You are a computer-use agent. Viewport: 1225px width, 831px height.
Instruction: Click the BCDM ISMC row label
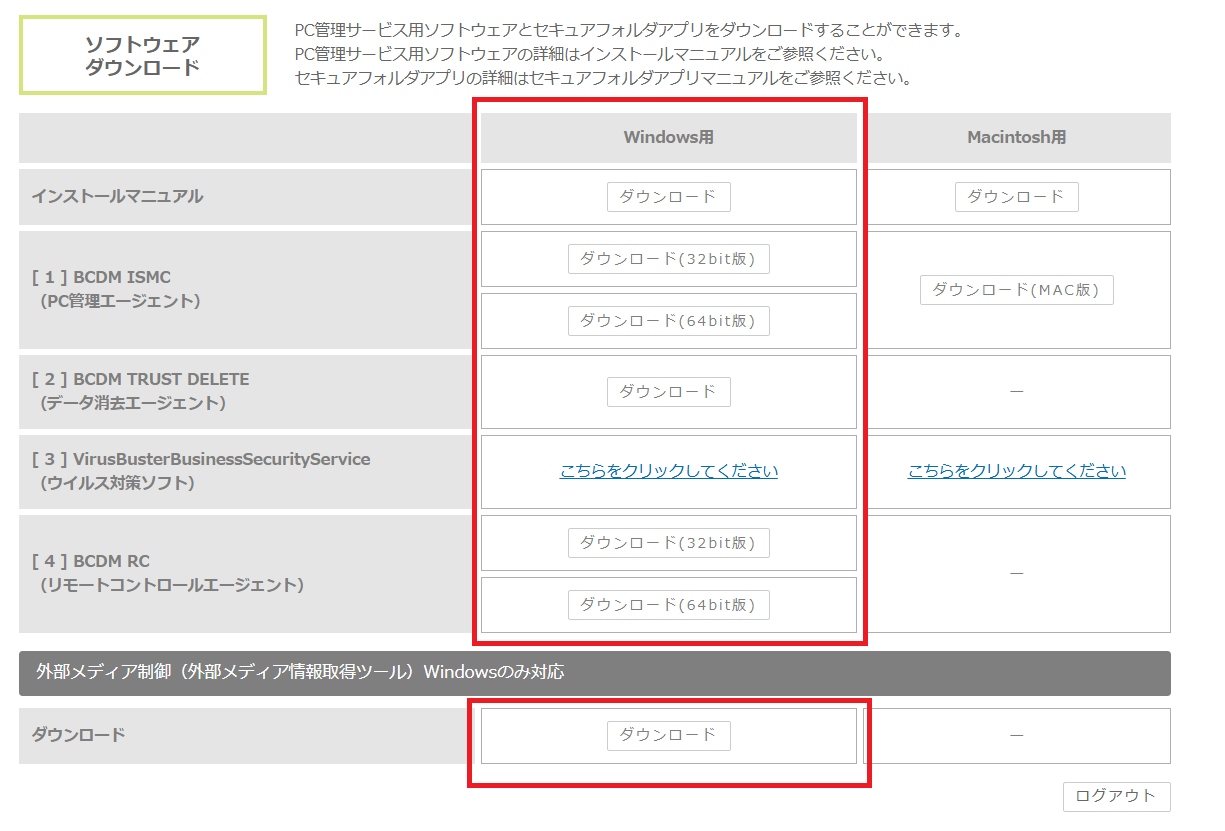[x=115, y=289]
